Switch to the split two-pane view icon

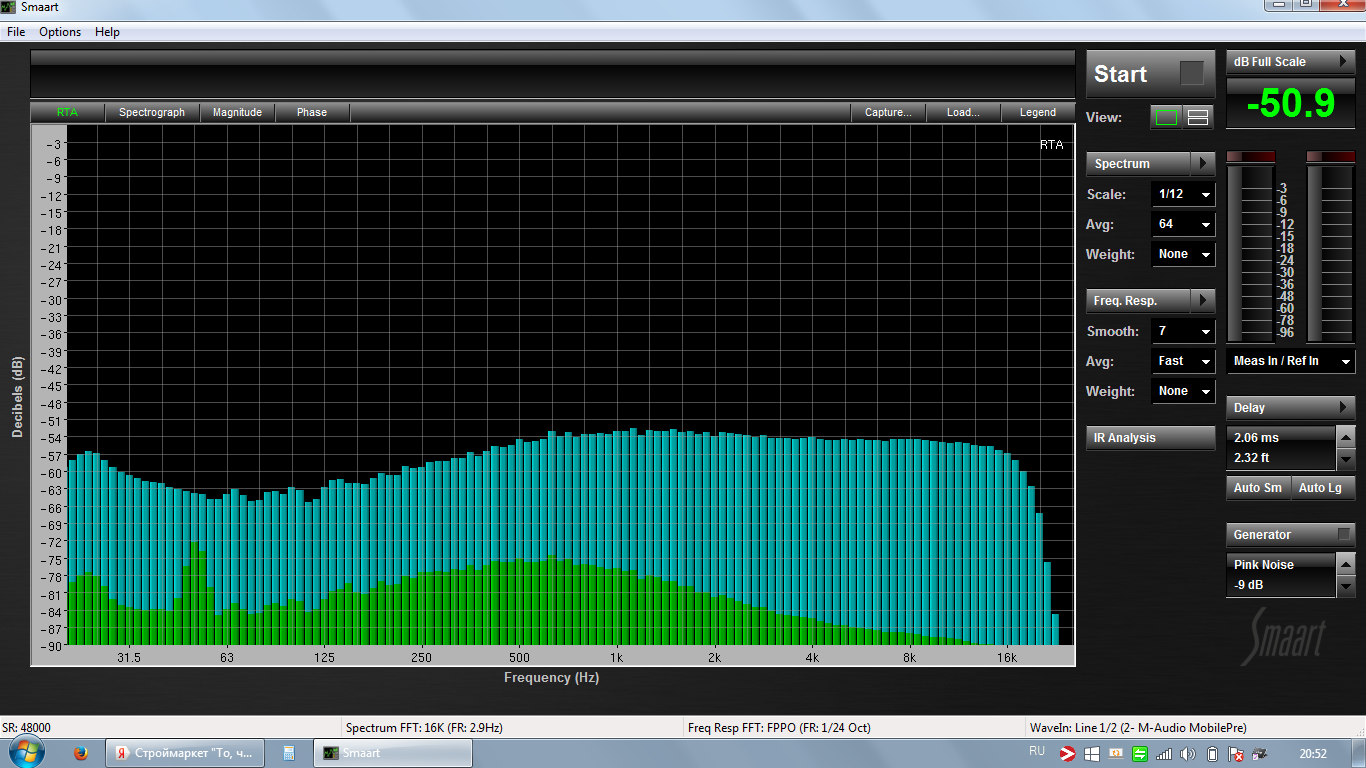1197,117
